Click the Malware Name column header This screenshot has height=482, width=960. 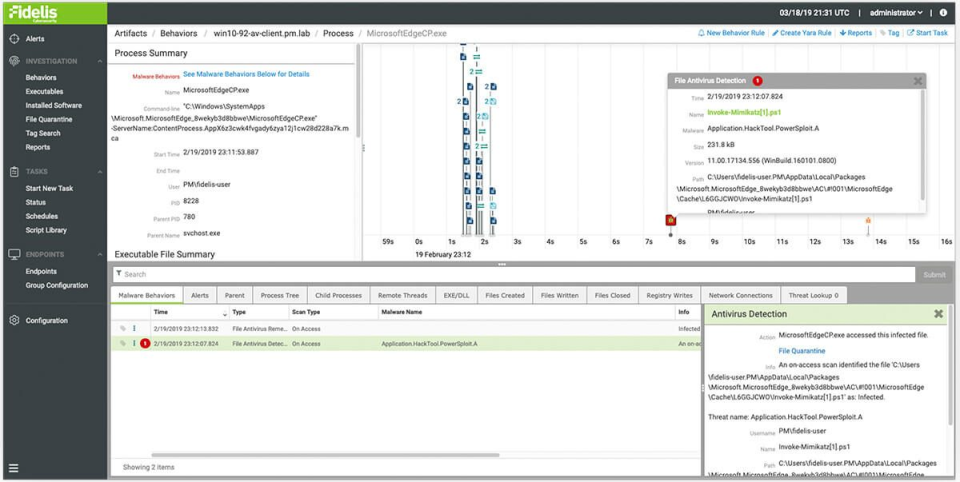click(526, 312)
